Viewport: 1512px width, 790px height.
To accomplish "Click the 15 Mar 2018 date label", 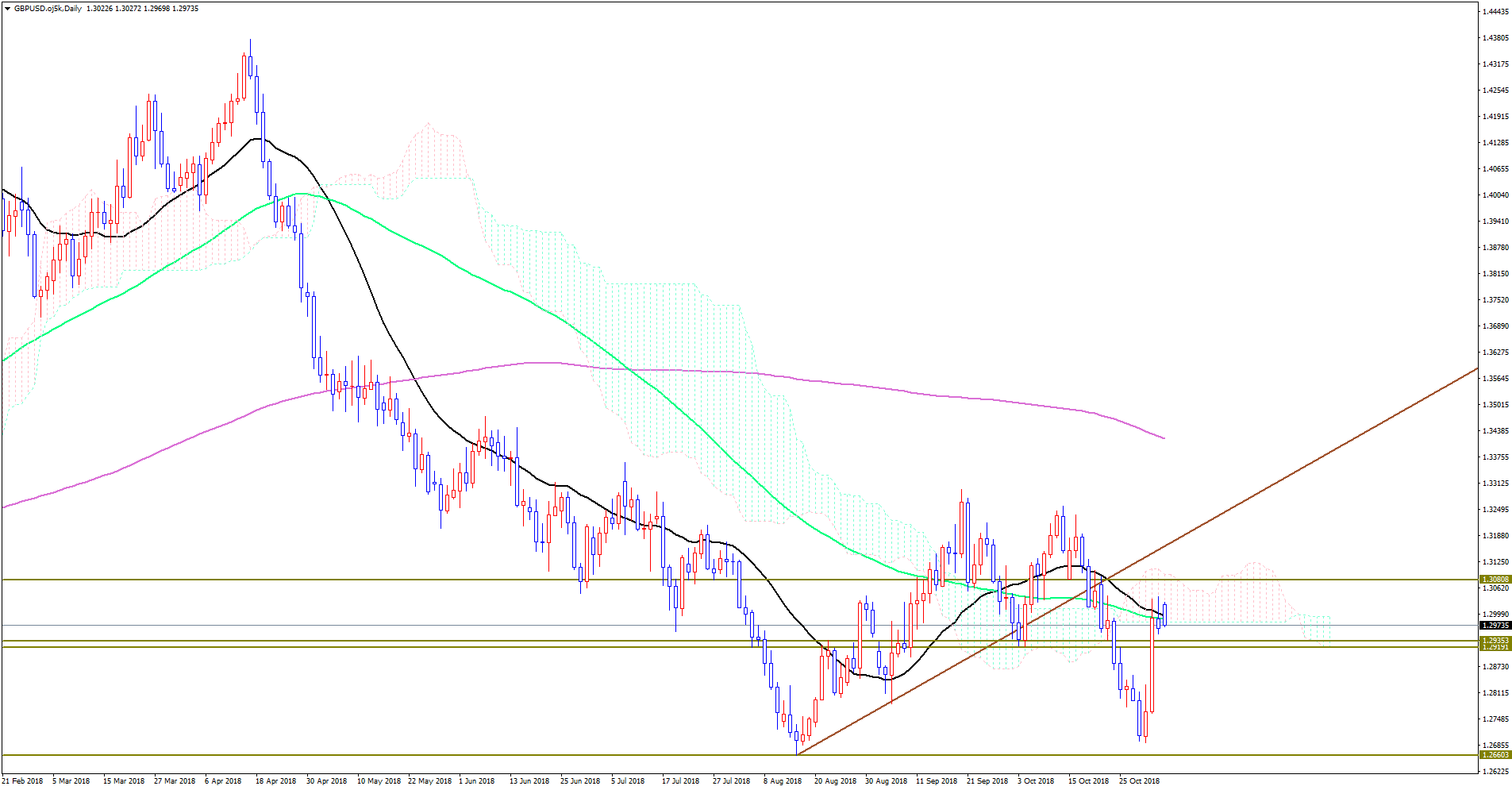I will pos(124,780).
